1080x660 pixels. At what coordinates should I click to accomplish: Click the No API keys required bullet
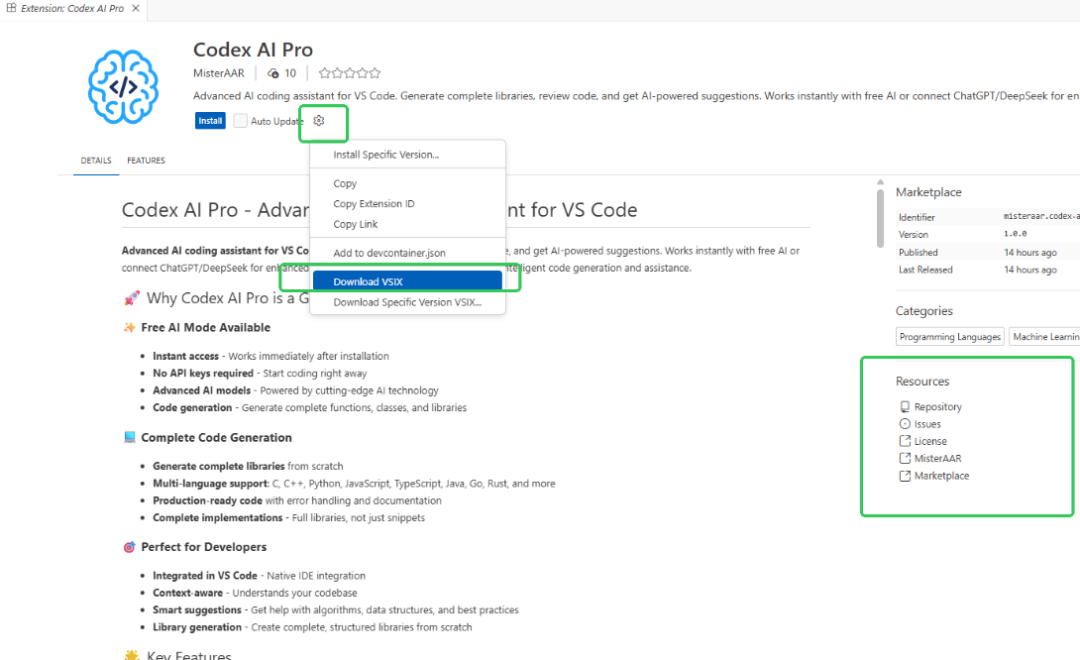coord(260,373)
